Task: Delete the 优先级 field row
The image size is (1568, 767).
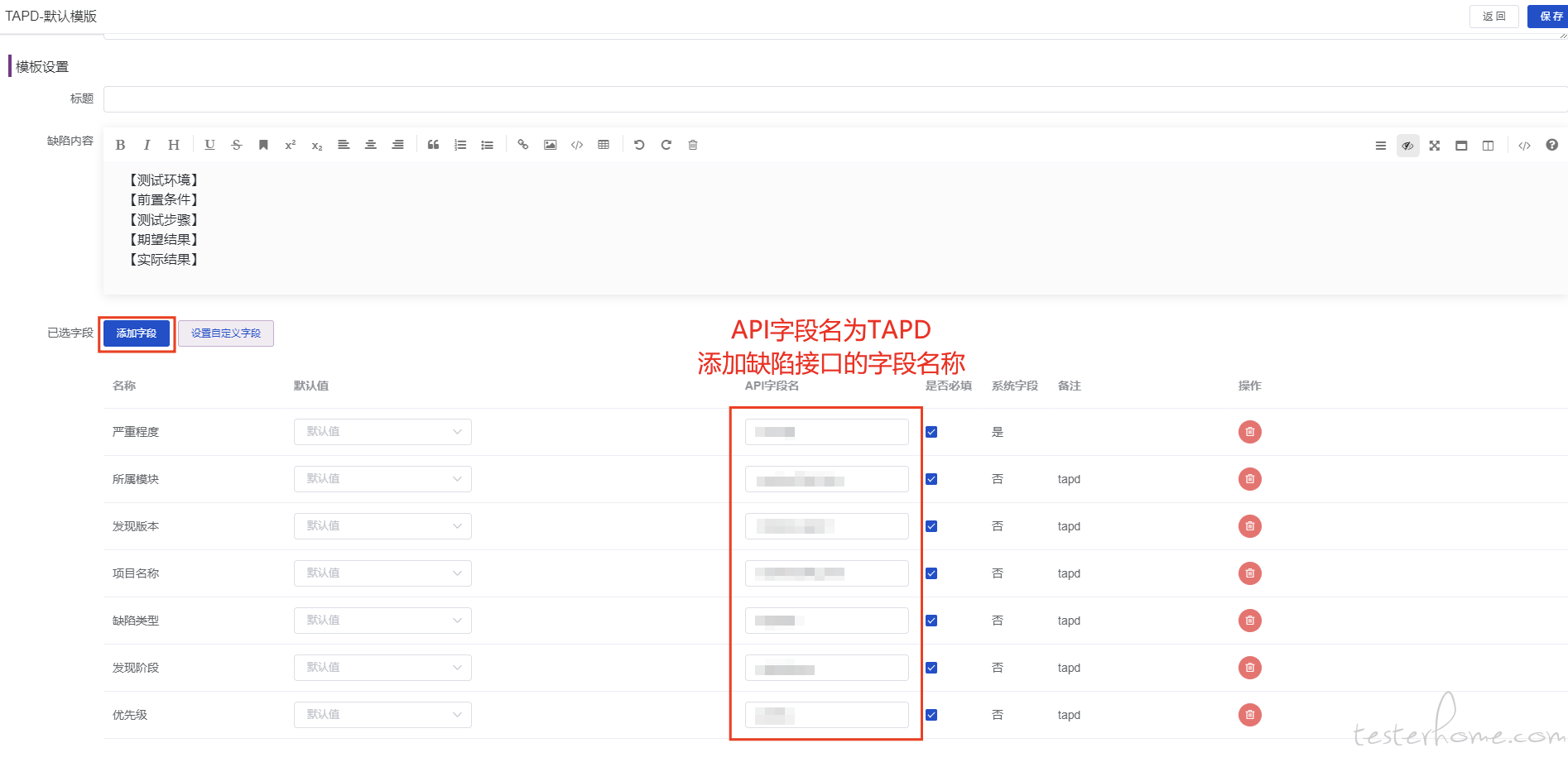Action: 1250,715
